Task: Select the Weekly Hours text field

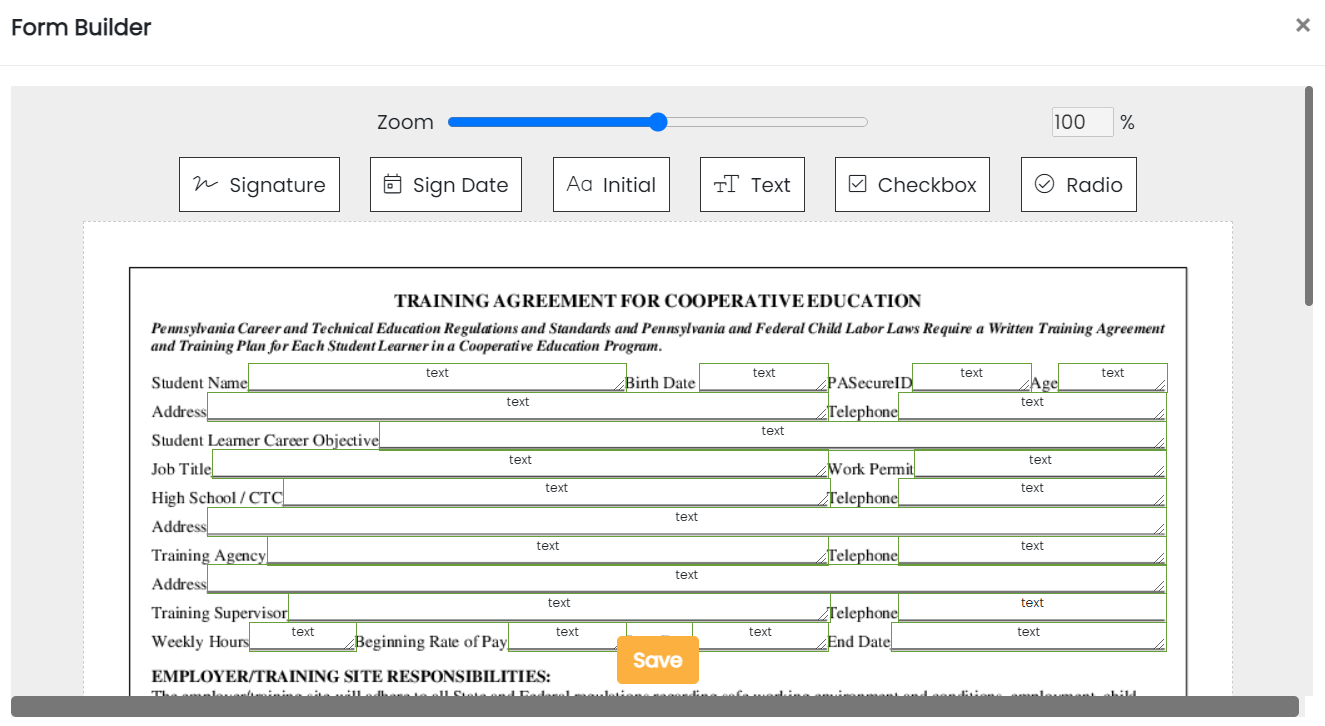Action: (x=303, y=636)
